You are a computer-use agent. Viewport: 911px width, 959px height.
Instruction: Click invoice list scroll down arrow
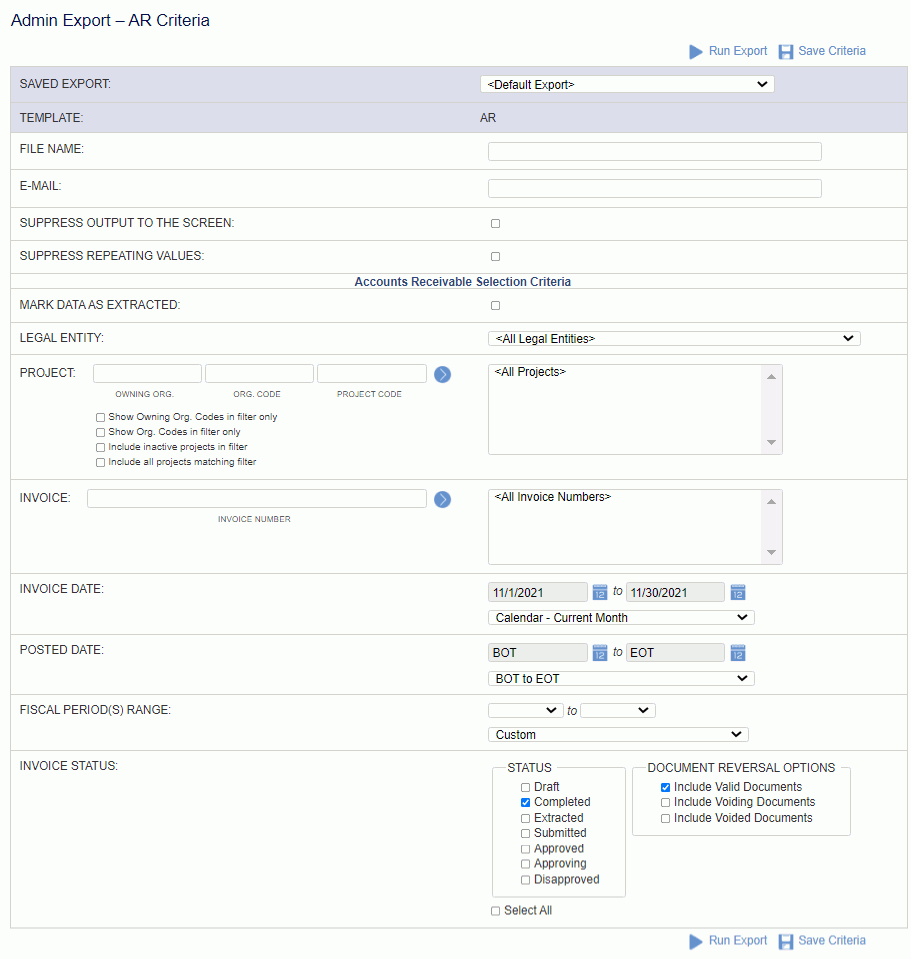coord(772,552)
